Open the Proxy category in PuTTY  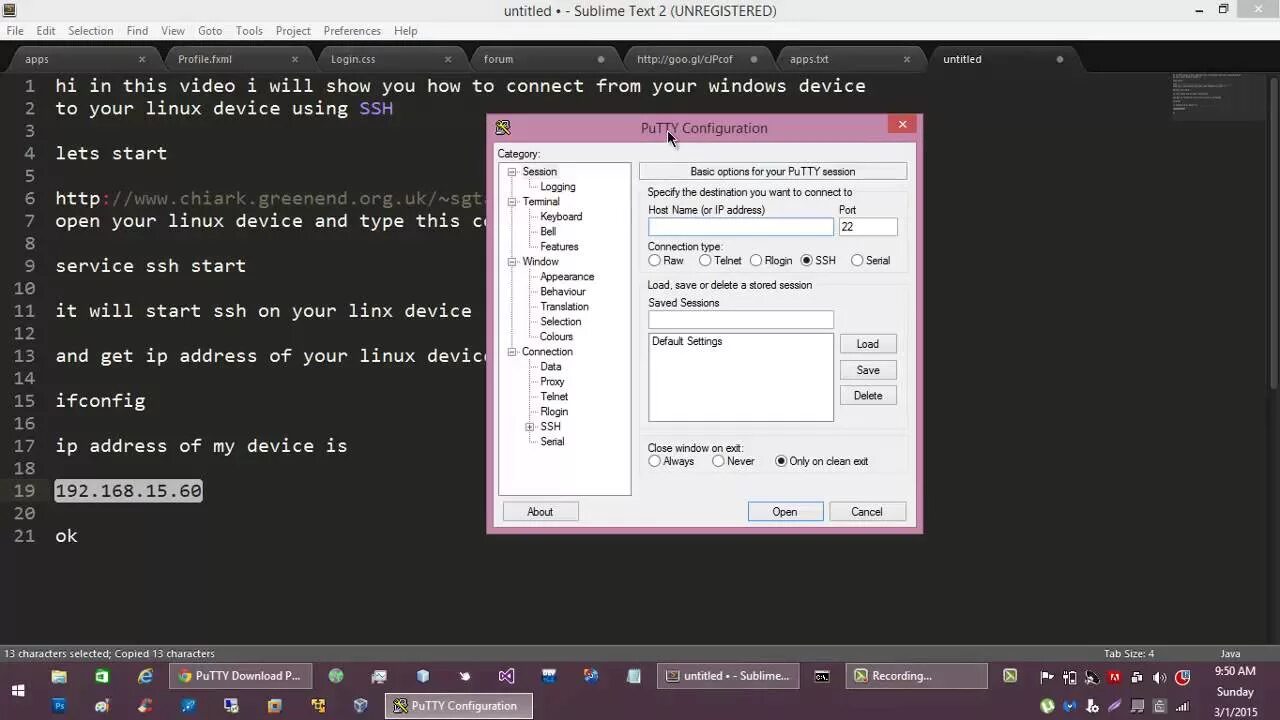tap(552, 382)
